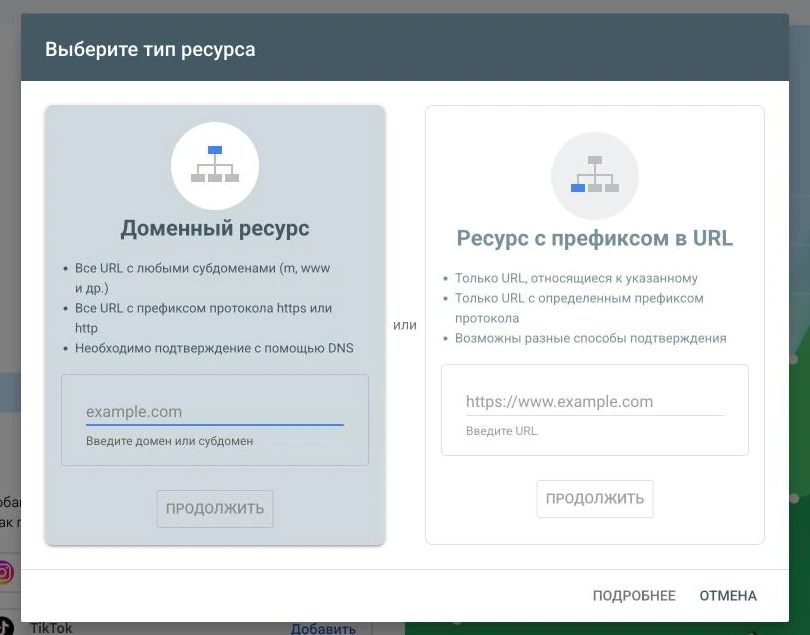Image resolution: width=810 pixels, height=635 pixels.
Task: Cancel the dialog with ОТМЕНА
Action: click(728, 596)
